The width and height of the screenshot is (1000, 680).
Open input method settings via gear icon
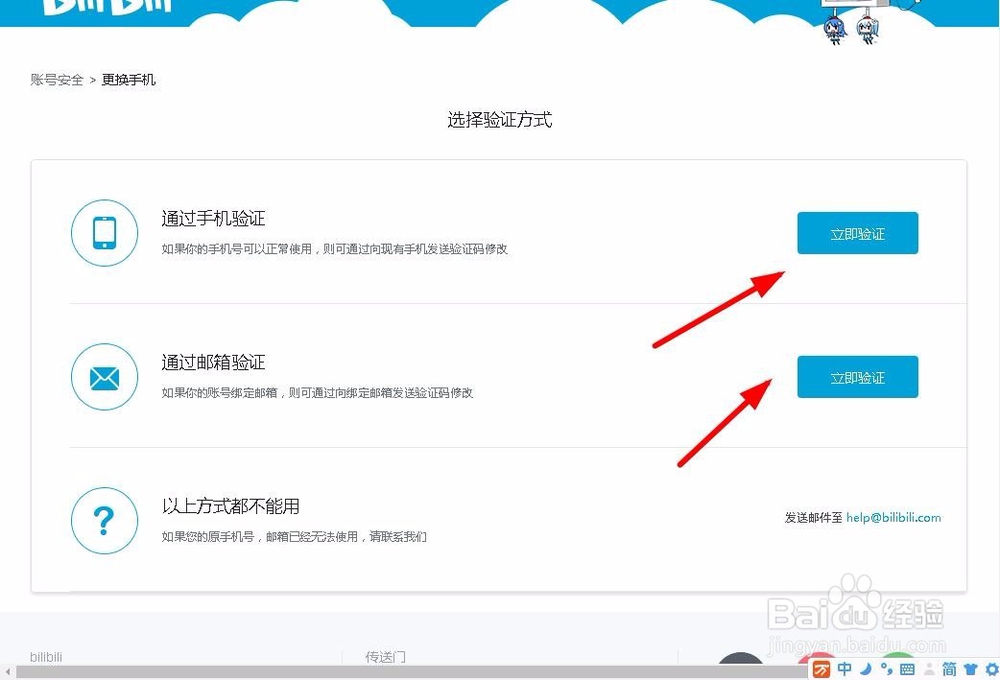pyautogui.click(x=990, y=670)
